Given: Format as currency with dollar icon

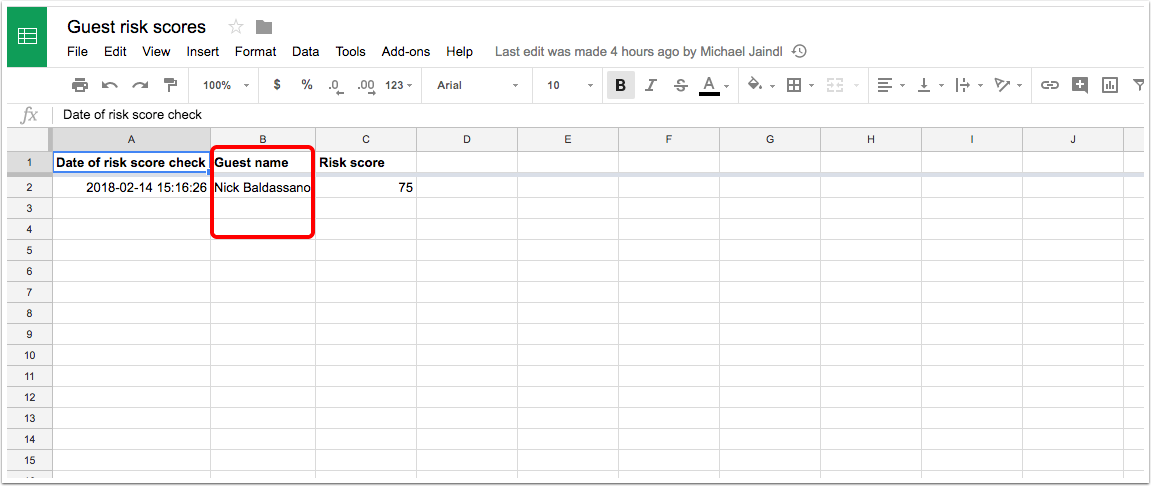Looking at the screenshot, I should [x=277, y=85].
